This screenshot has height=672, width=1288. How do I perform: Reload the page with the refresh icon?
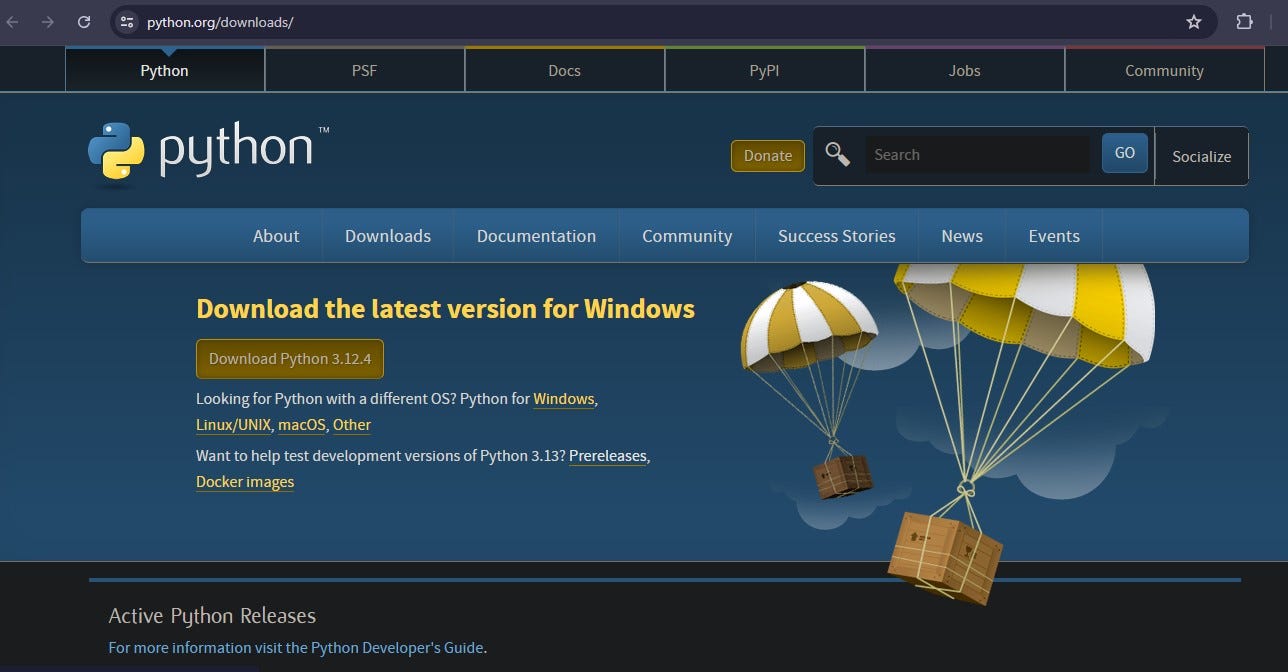(x=84, y=22)
